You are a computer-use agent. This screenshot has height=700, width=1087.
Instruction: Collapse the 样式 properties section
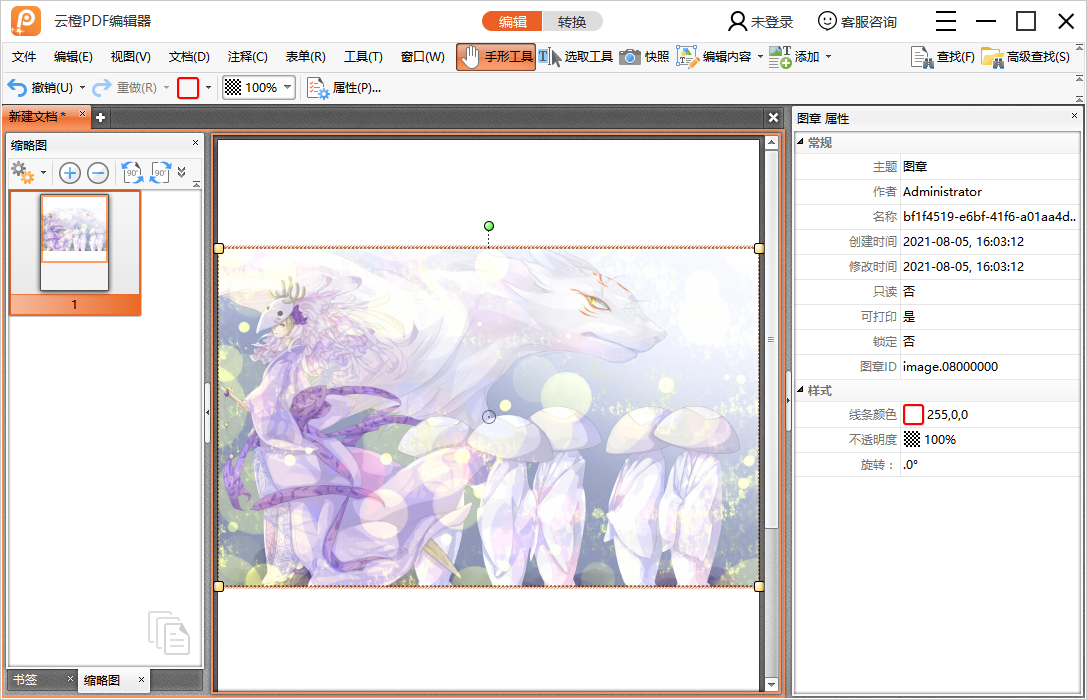point(800,390)
